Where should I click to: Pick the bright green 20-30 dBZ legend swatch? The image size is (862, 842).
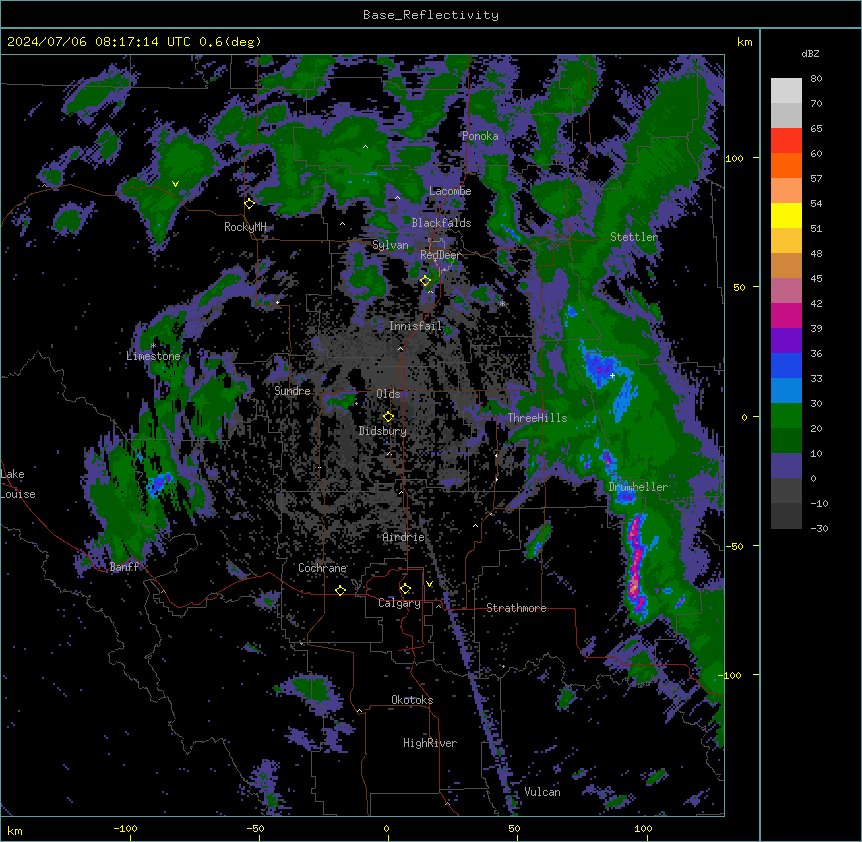coord(786,416)
